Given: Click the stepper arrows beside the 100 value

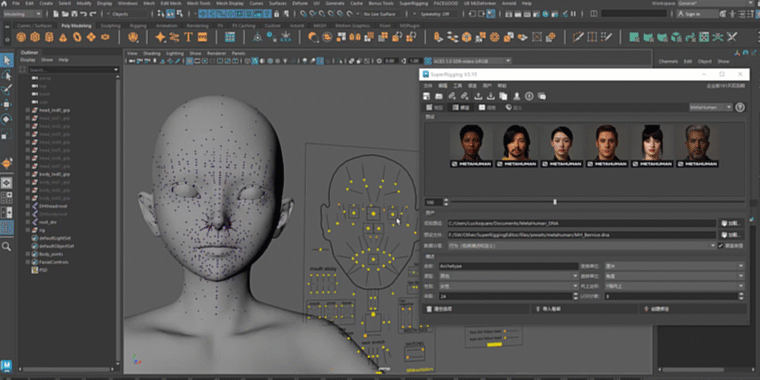Looking at the screenshot, I should click(x=446, y=202).
